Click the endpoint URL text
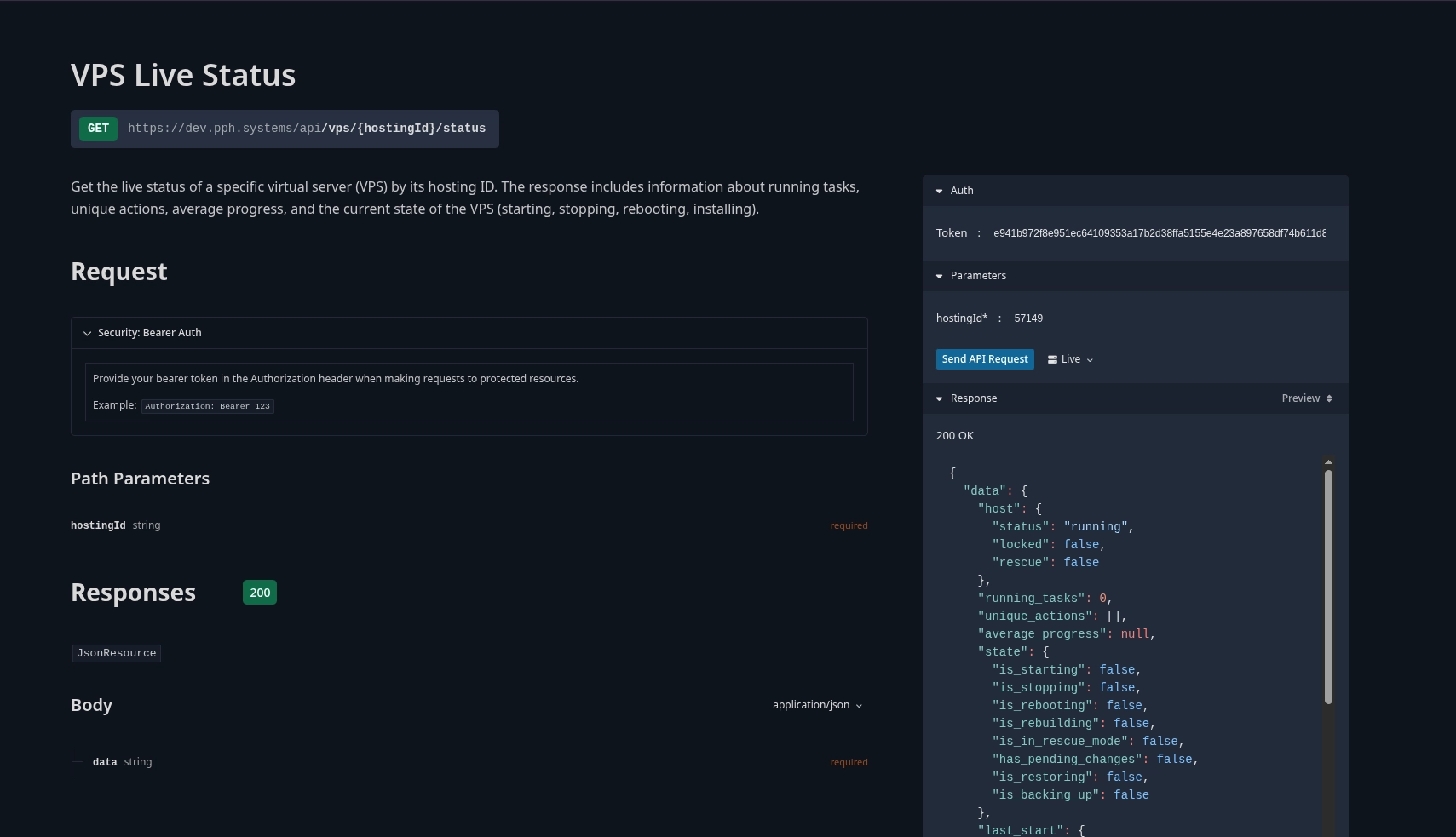The width and height of the screenshot is (1456, 837). pos(307,129)
